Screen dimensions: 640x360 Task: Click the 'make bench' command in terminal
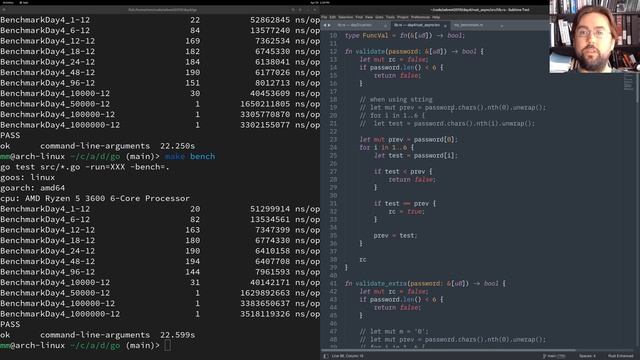[190, 157]
